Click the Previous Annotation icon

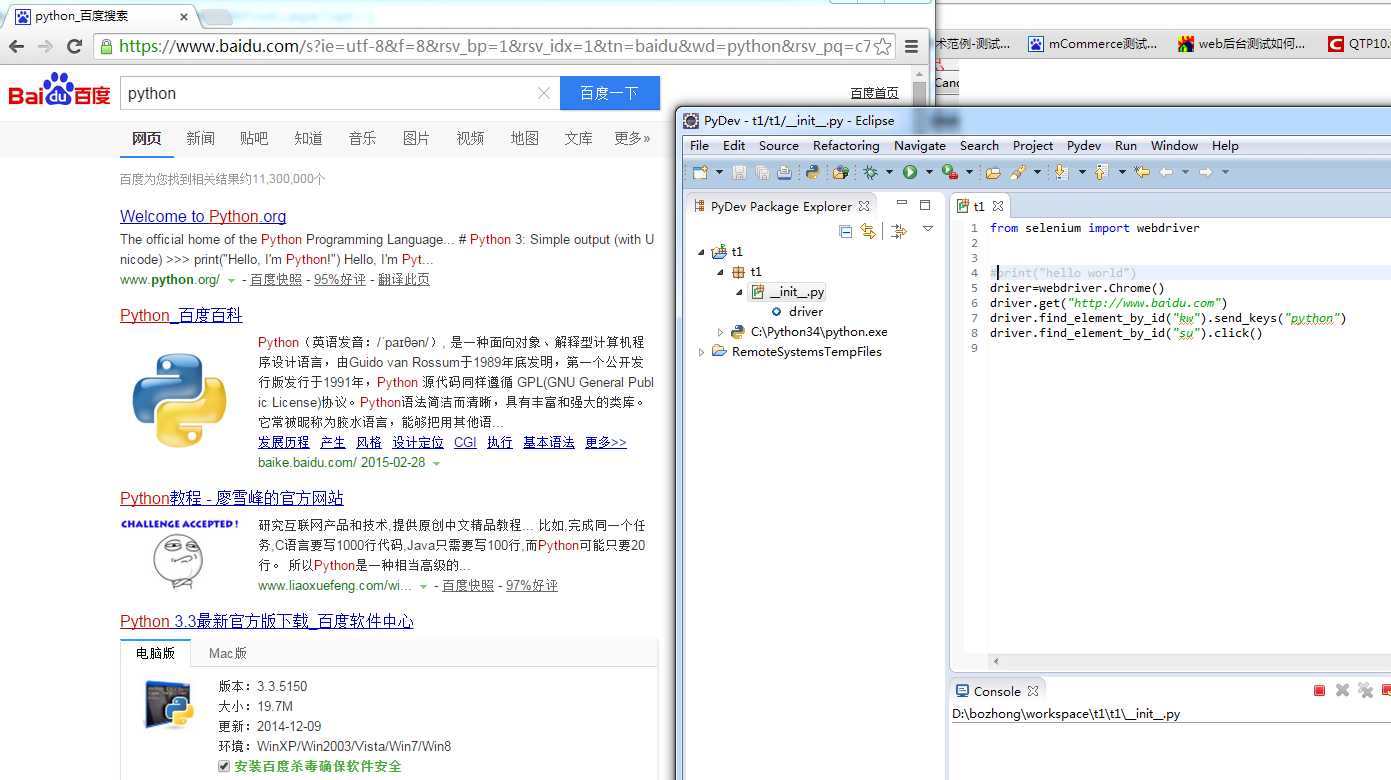coord(1101,172)
